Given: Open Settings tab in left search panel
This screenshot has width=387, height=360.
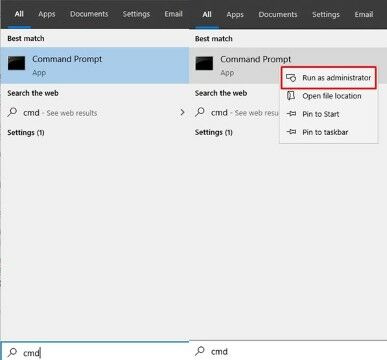Looking at the screenshot, I should pyautogui.click(x=136, y=14).
